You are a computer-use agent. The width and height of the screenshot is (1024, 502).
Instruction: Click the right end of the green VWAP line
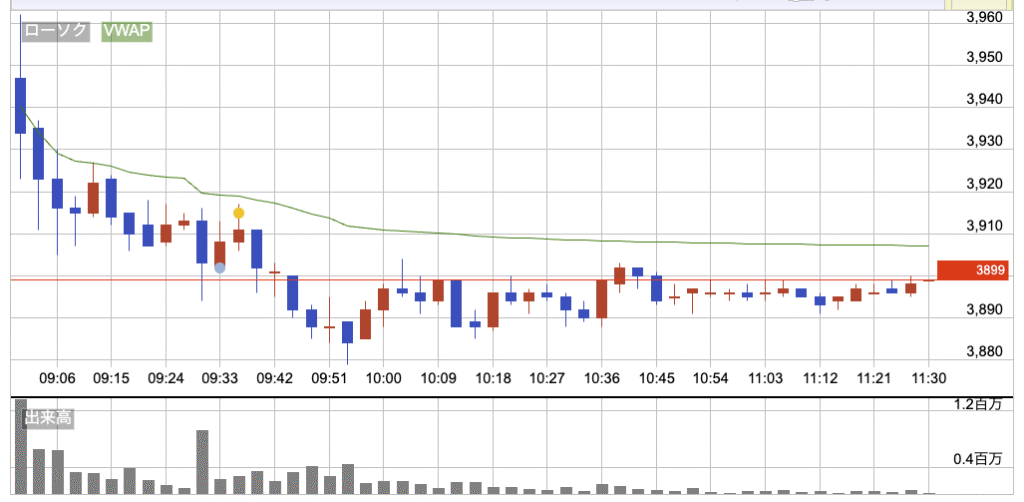pyautogui.click(x=927, y=246)
